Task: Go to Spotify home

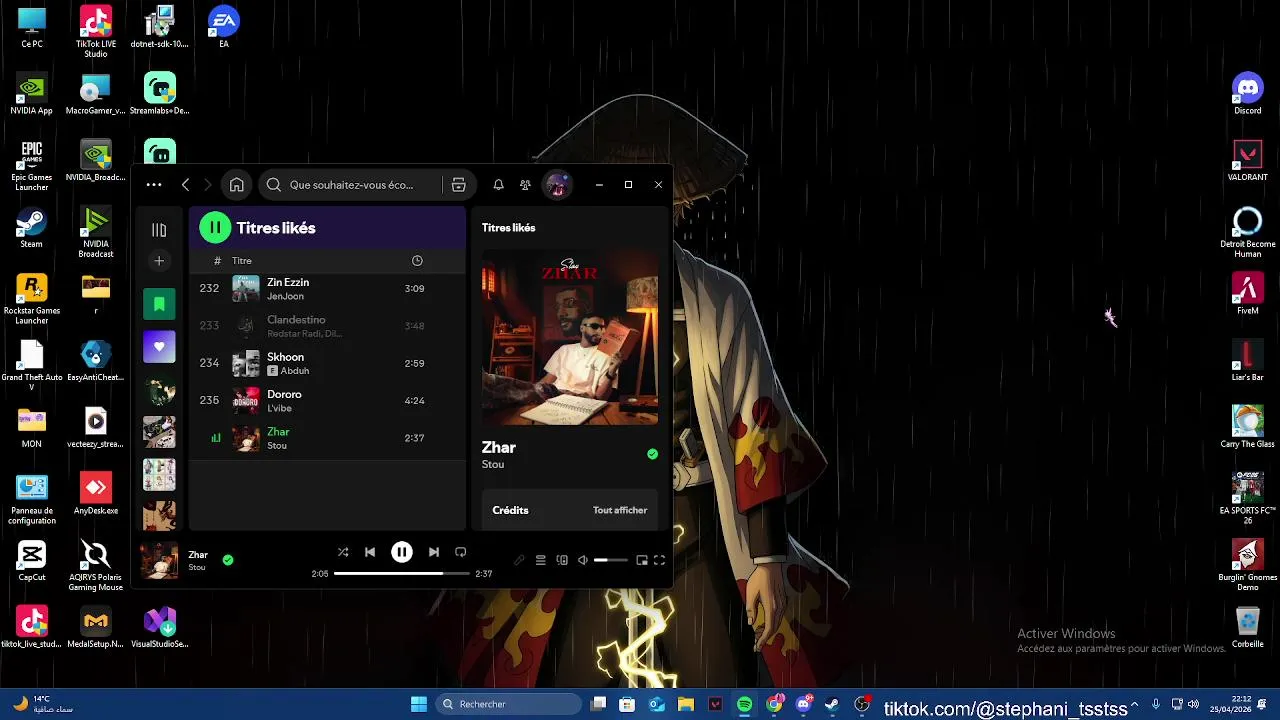Action: point(237,185)
